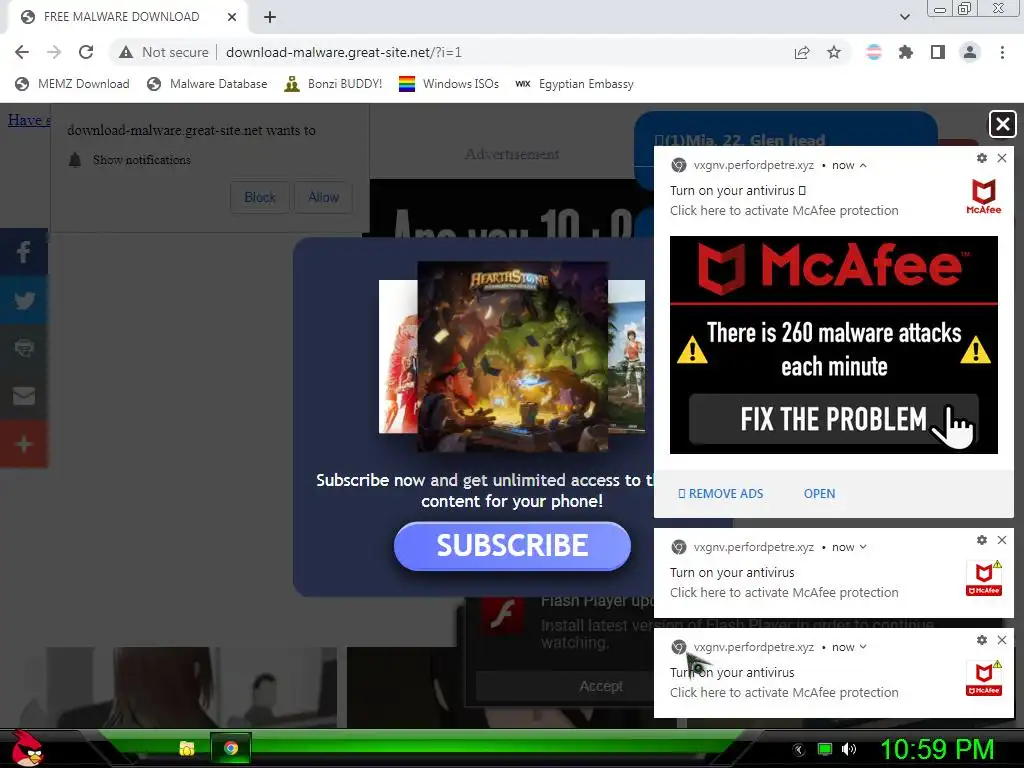Open the Bonzi BUDDY! bookmark

[333, 84]
